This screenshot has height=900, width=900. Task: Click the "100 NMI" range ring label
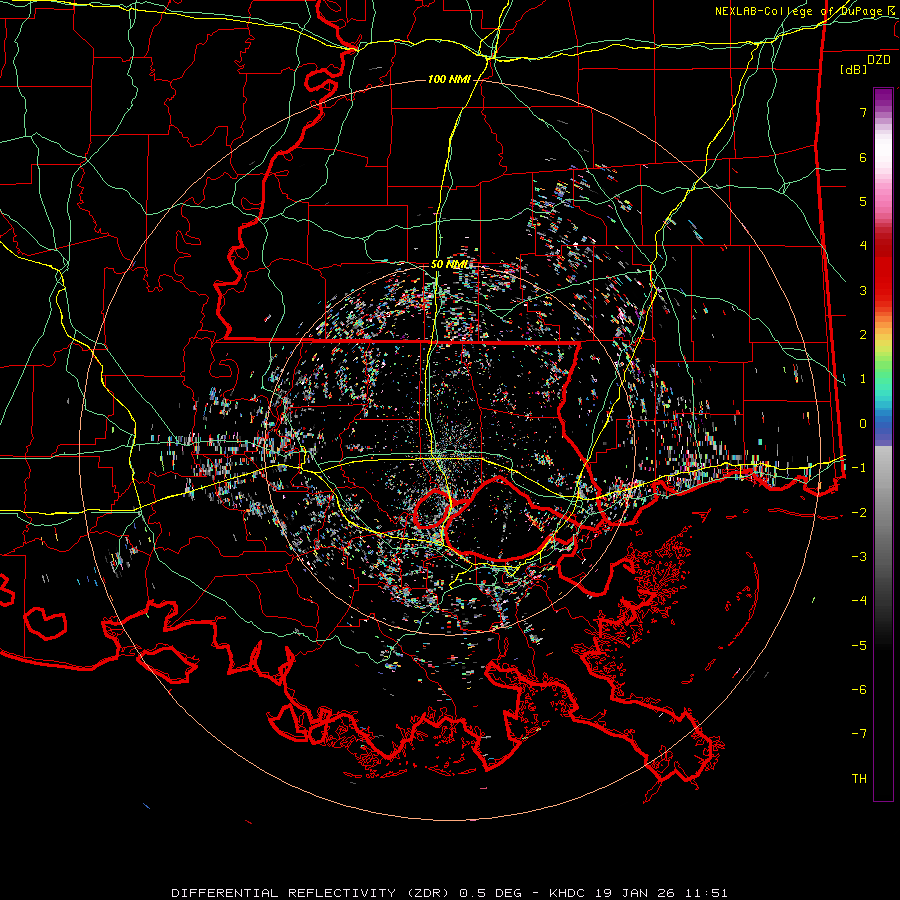449,79
